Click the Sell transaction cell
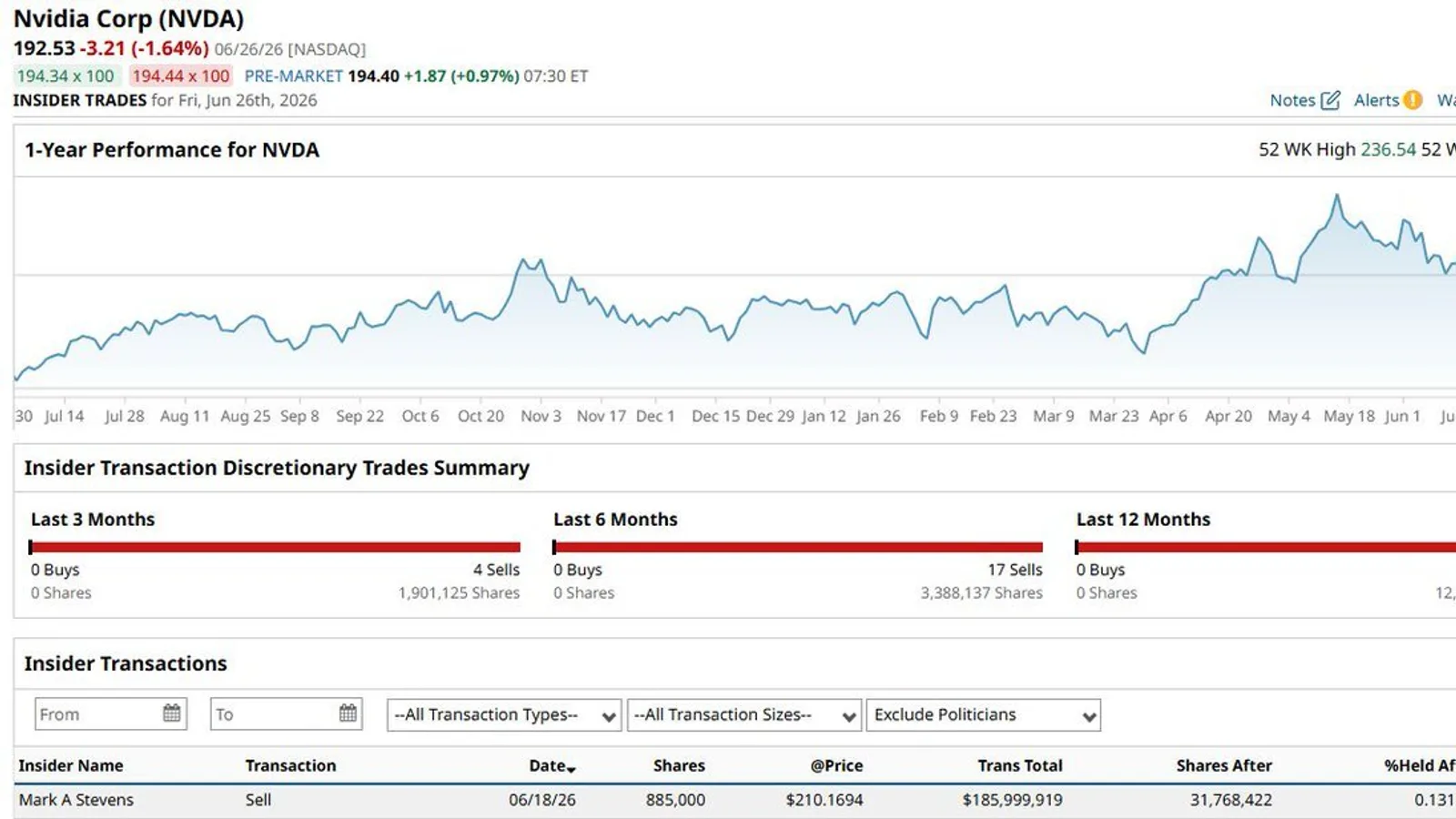This screenshot has width=1456, height=819. pyautogui.click(x=258, y=800)
